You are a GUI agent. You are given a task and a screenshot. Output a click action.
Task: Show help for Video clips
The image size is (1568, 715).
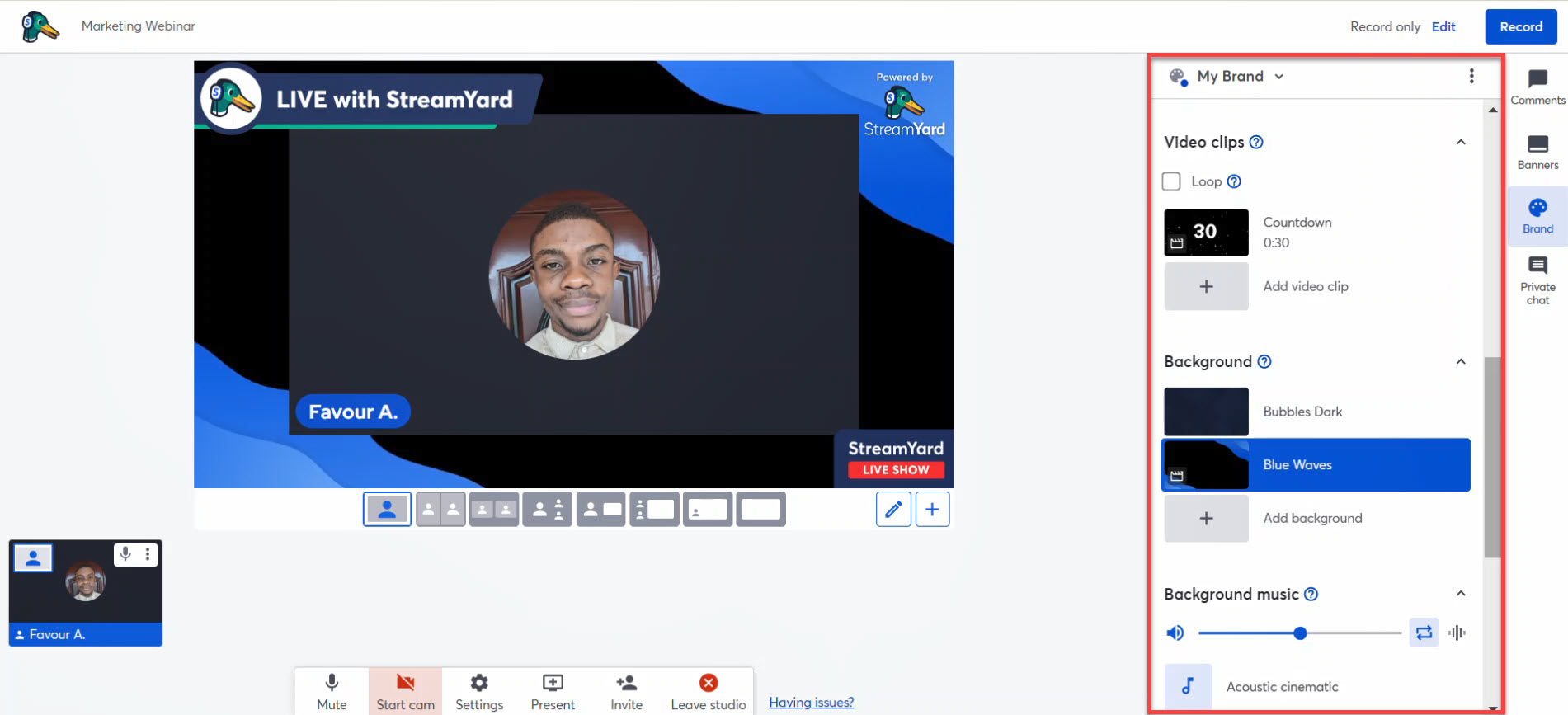(x=1256, y=142)
